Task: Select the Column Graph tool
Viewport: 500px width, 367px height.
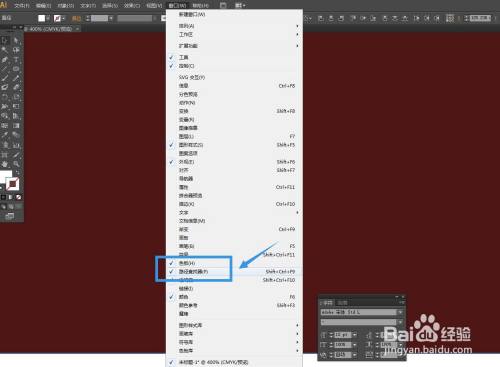Action: (x=16, y=145)
